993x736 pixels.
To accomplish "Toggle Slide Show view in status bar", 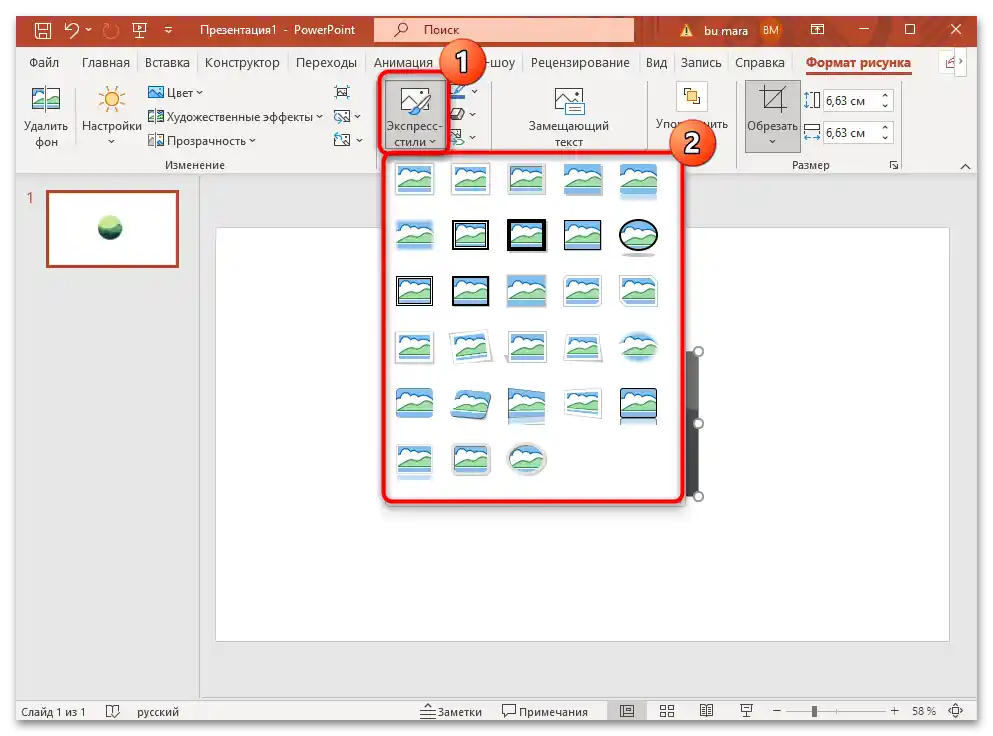I will [x=746, y=711].
